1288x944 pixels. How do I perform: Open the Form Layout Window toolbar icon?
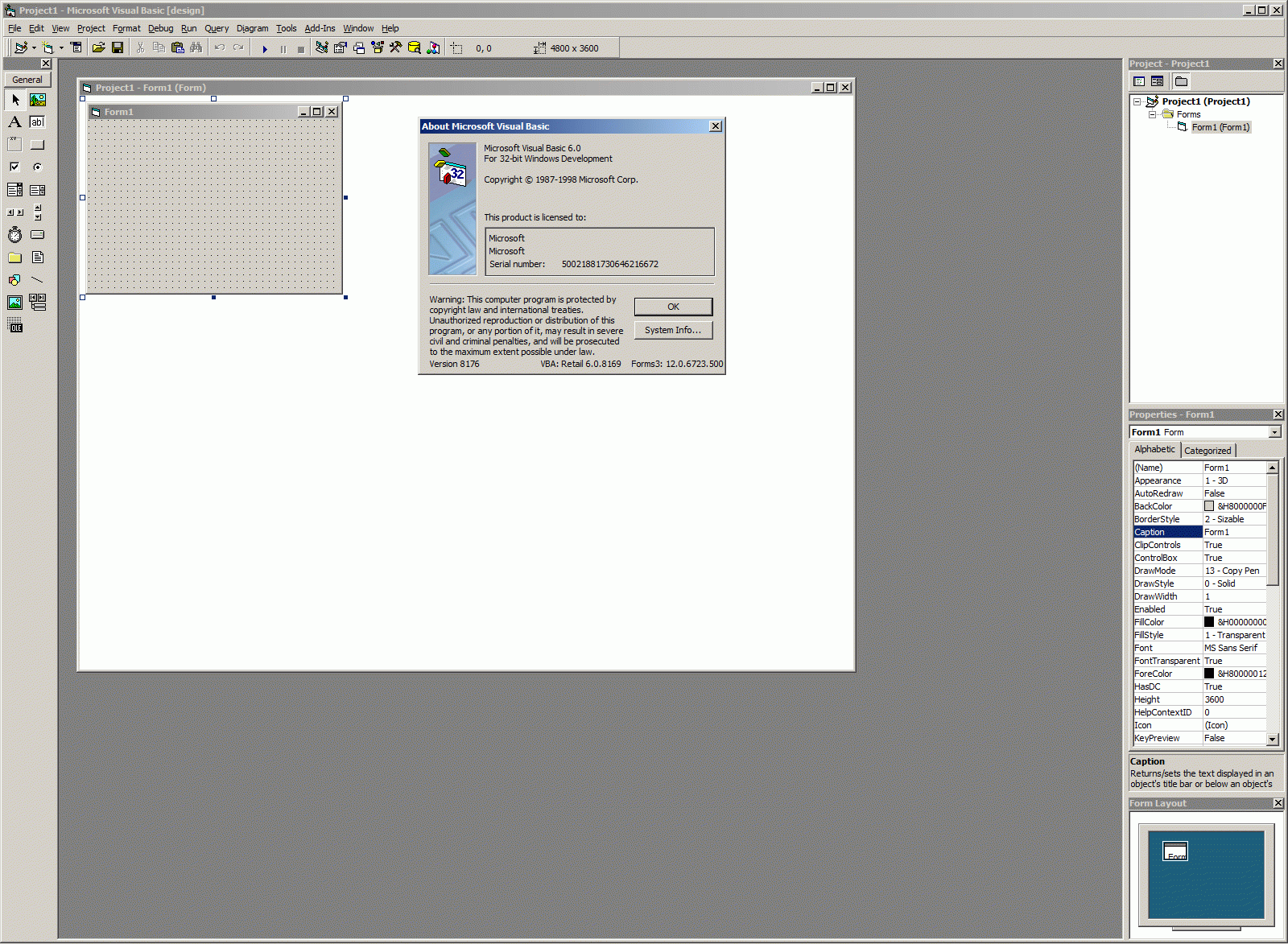click(x=359, y=48)
